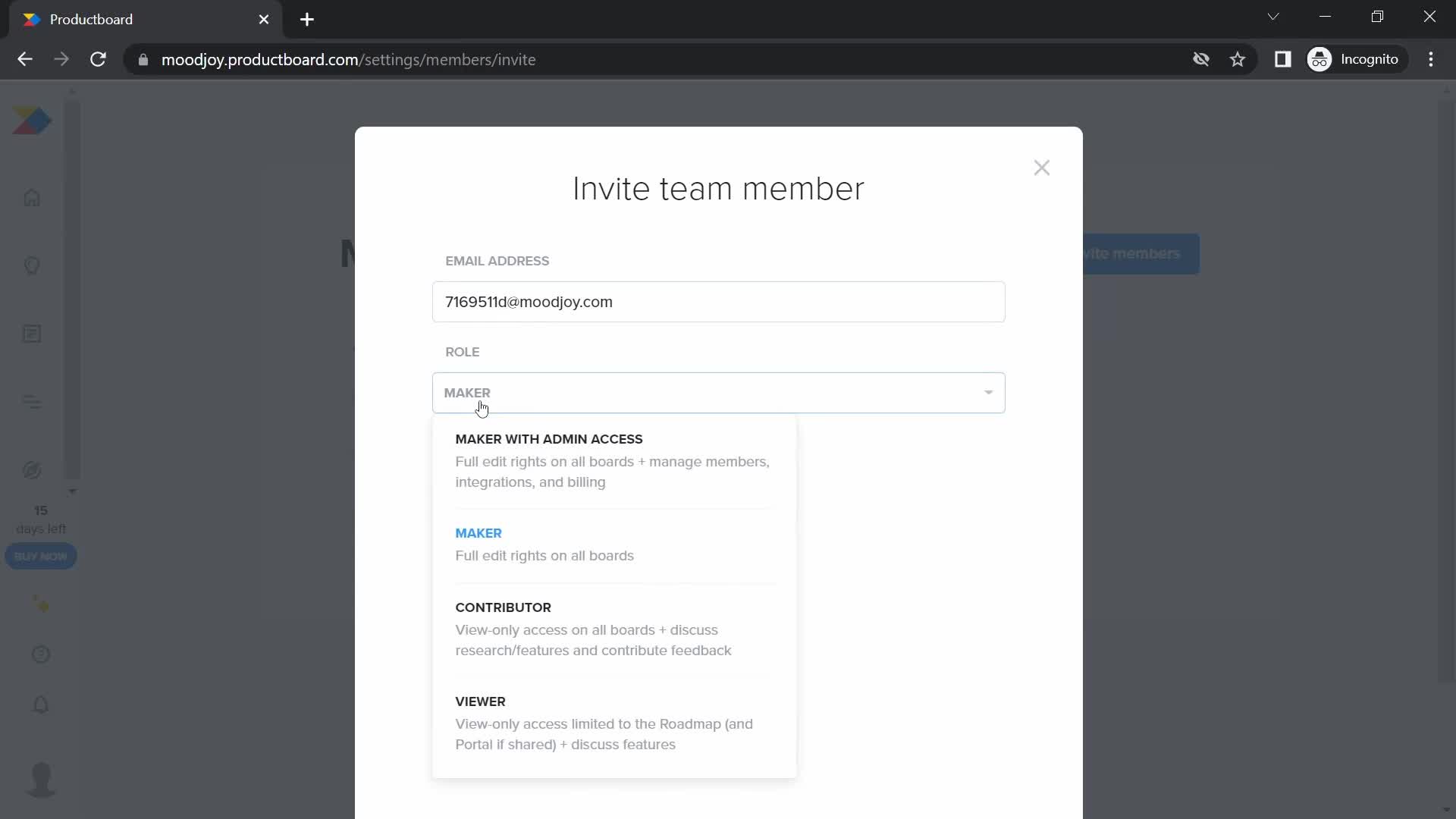View site lock info icon
Image resolution: width=1456 pixels, height=819 pixels.
pos(143,60)
